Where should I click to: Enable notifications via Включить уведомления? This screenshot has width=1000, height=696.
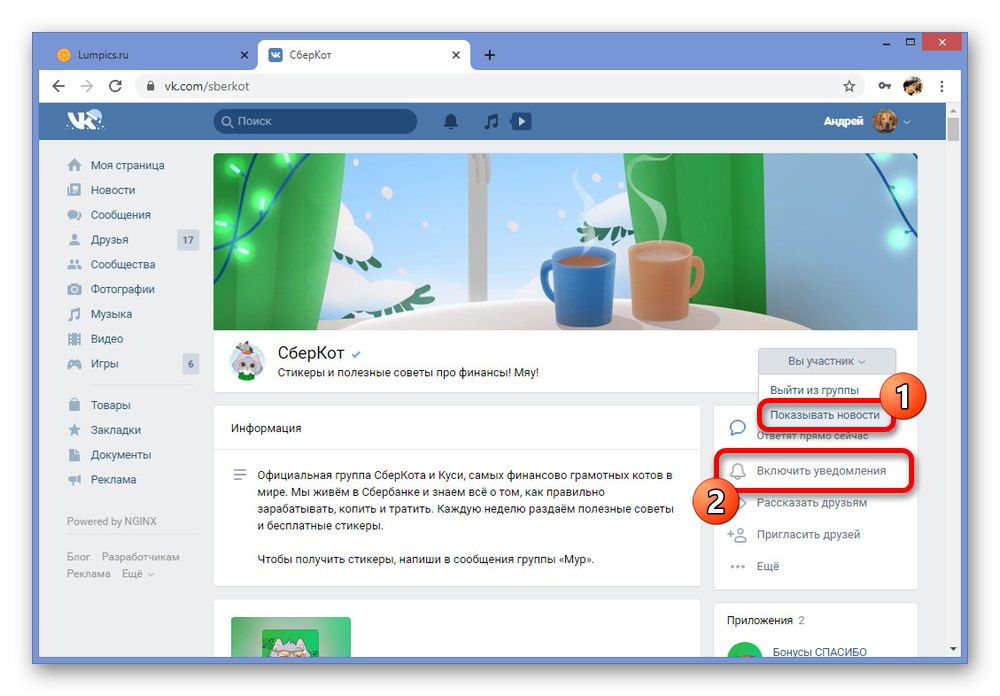(814, 471)
